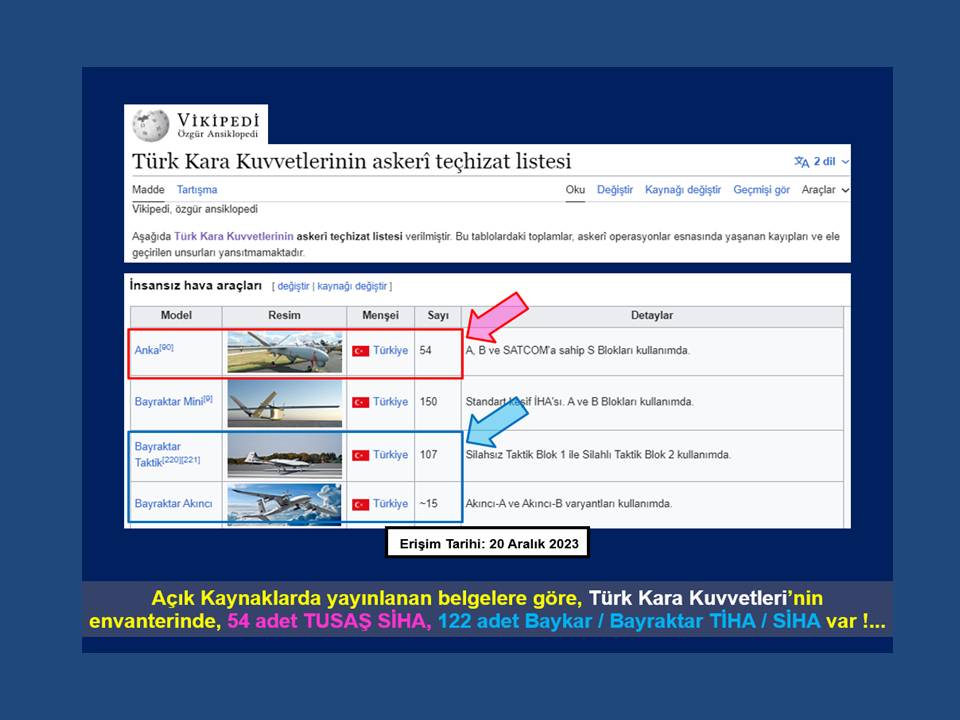Image resolution: width=960 pixels, height=720 pixels.
Task: Click the Turkish flag icon in Bayraktar Mini row
Action: point(361,402)
